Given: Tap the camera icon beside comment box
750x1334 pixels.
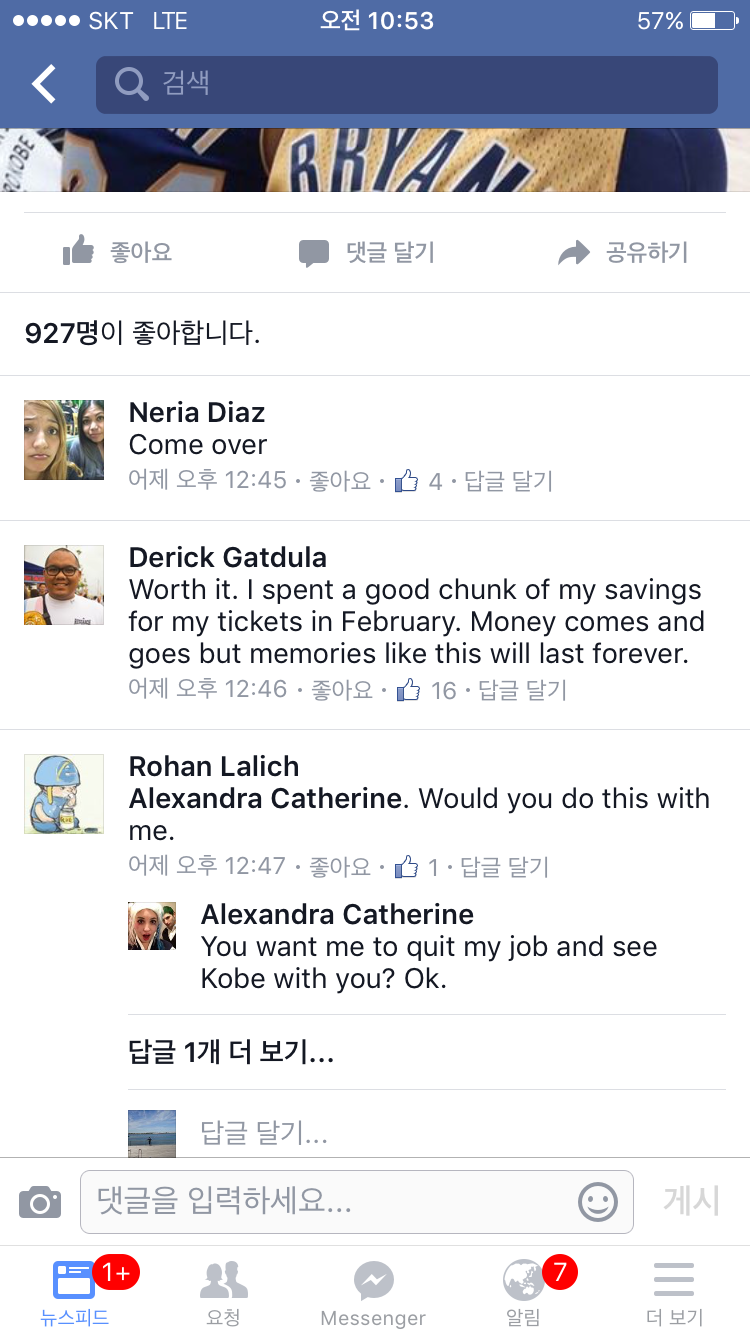Looking at the screenshot, I should [x=40, y=1201].
